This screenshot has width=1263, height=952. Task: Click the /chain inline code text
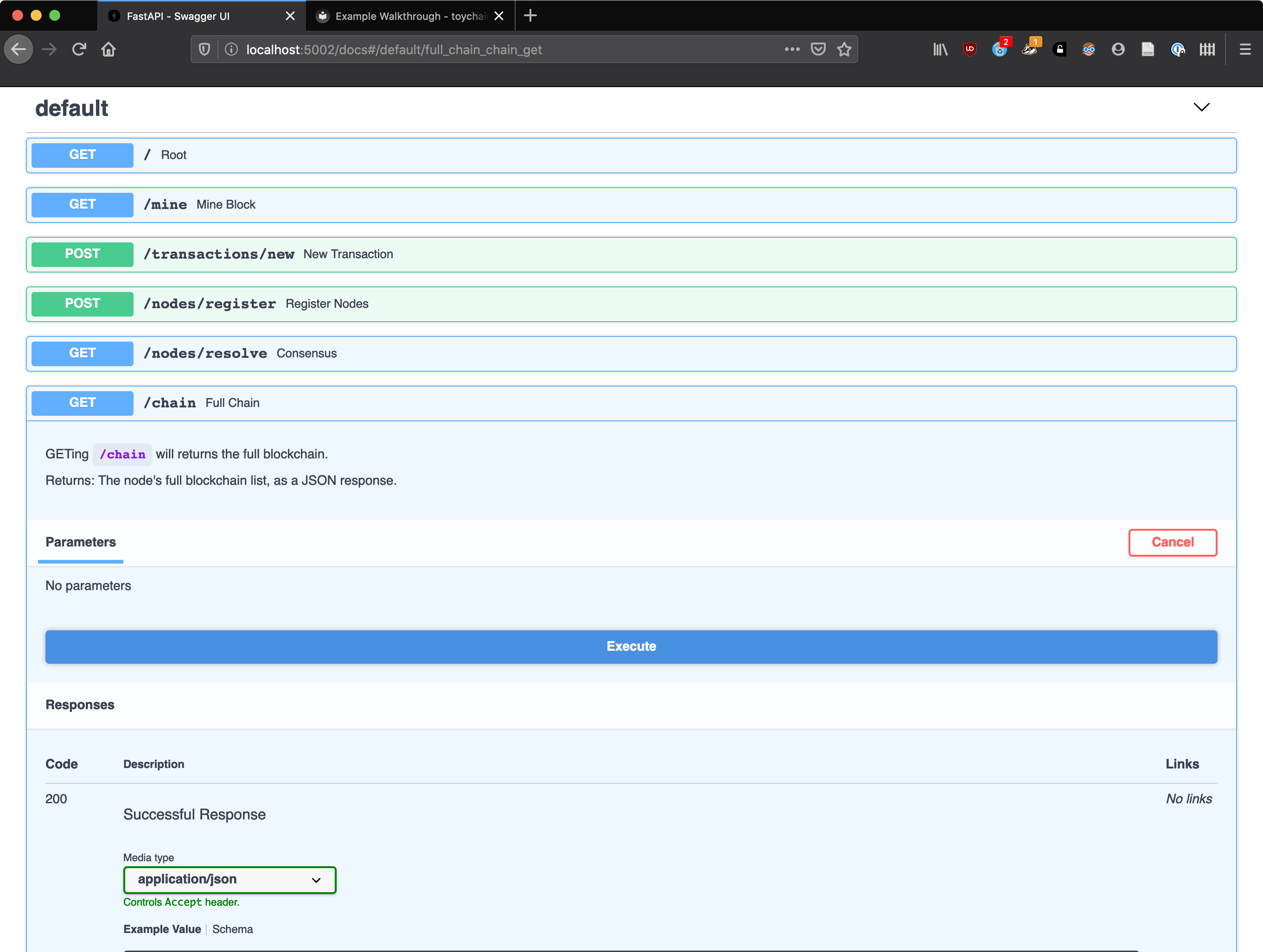click(122, 454)
